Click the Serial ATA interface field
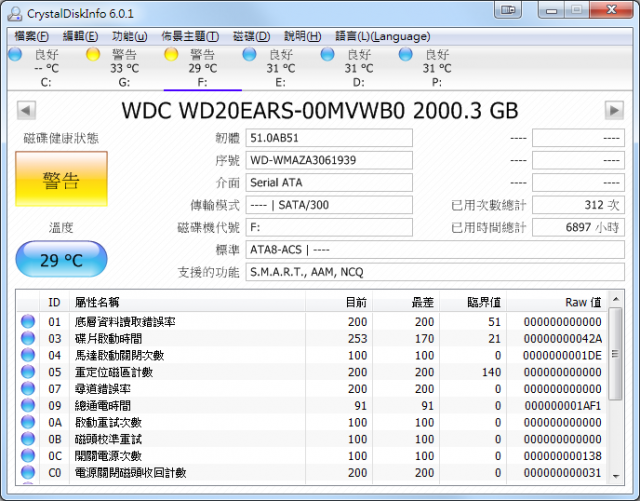The image size is (640, 501). (329, 183)
